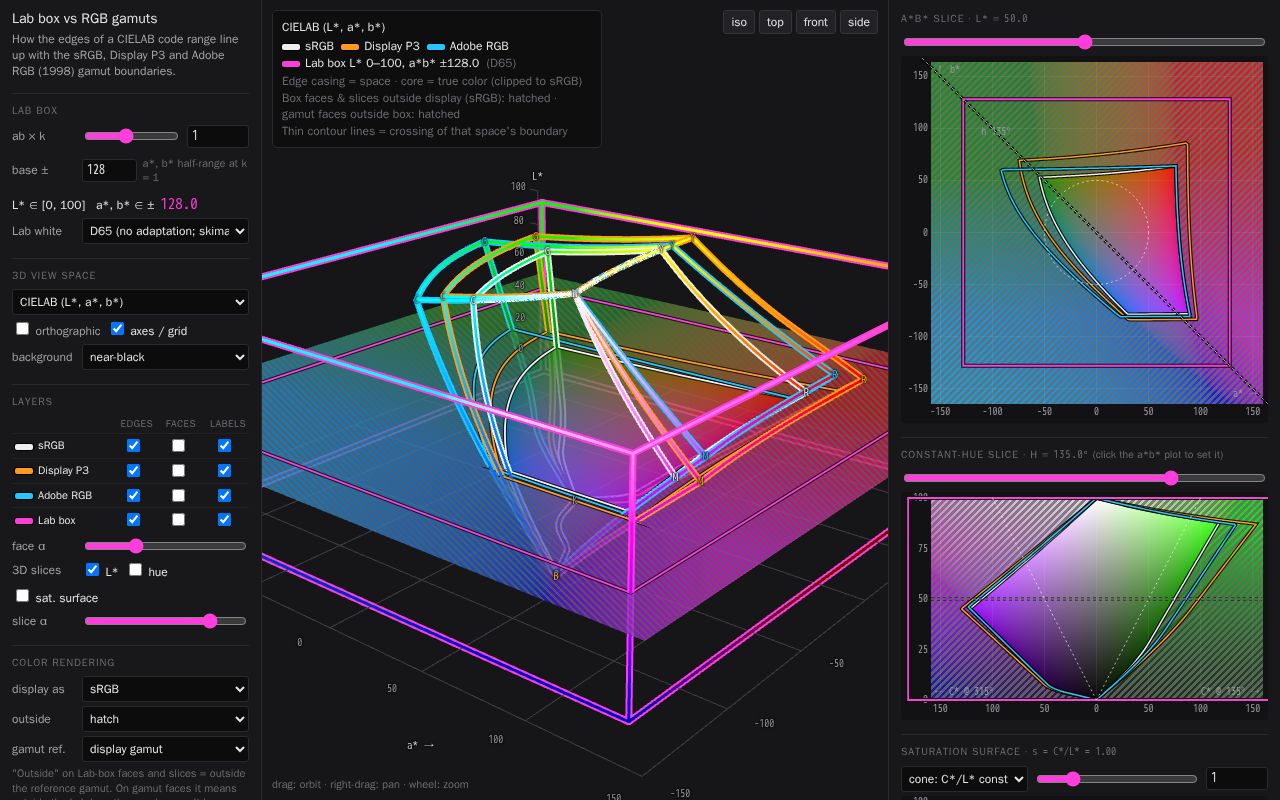Screen dimensions: 1280x800
Task: Open the gamut ref. dropdown
Action: (165, 749)
